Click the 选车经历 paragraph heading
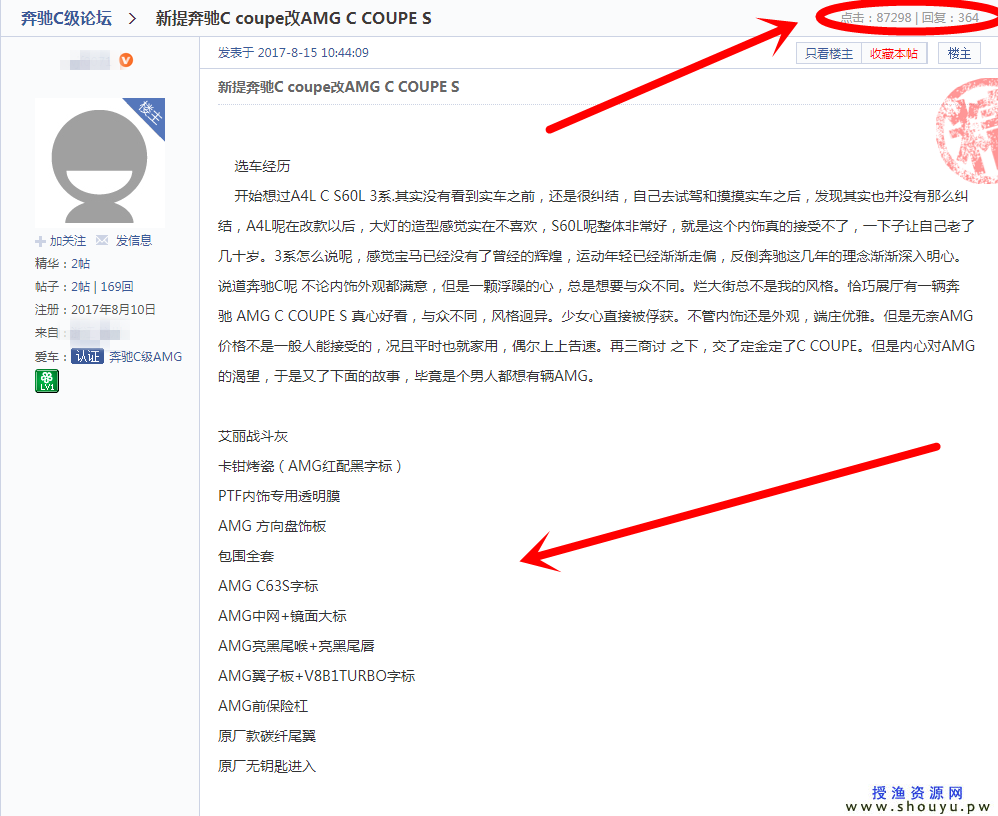This screenshot has height=816, width=998. coord(262,166)
